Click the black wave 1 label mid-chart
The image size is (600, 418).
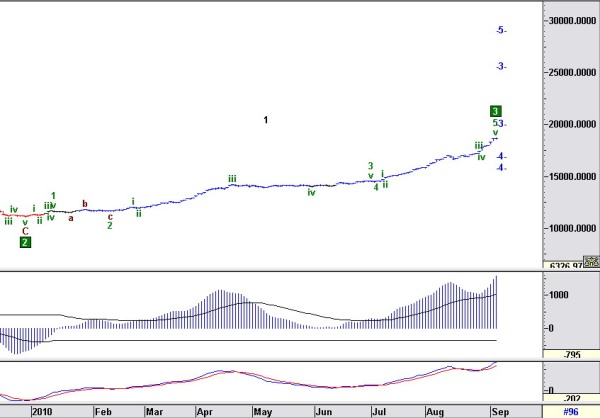pos(266,120)
